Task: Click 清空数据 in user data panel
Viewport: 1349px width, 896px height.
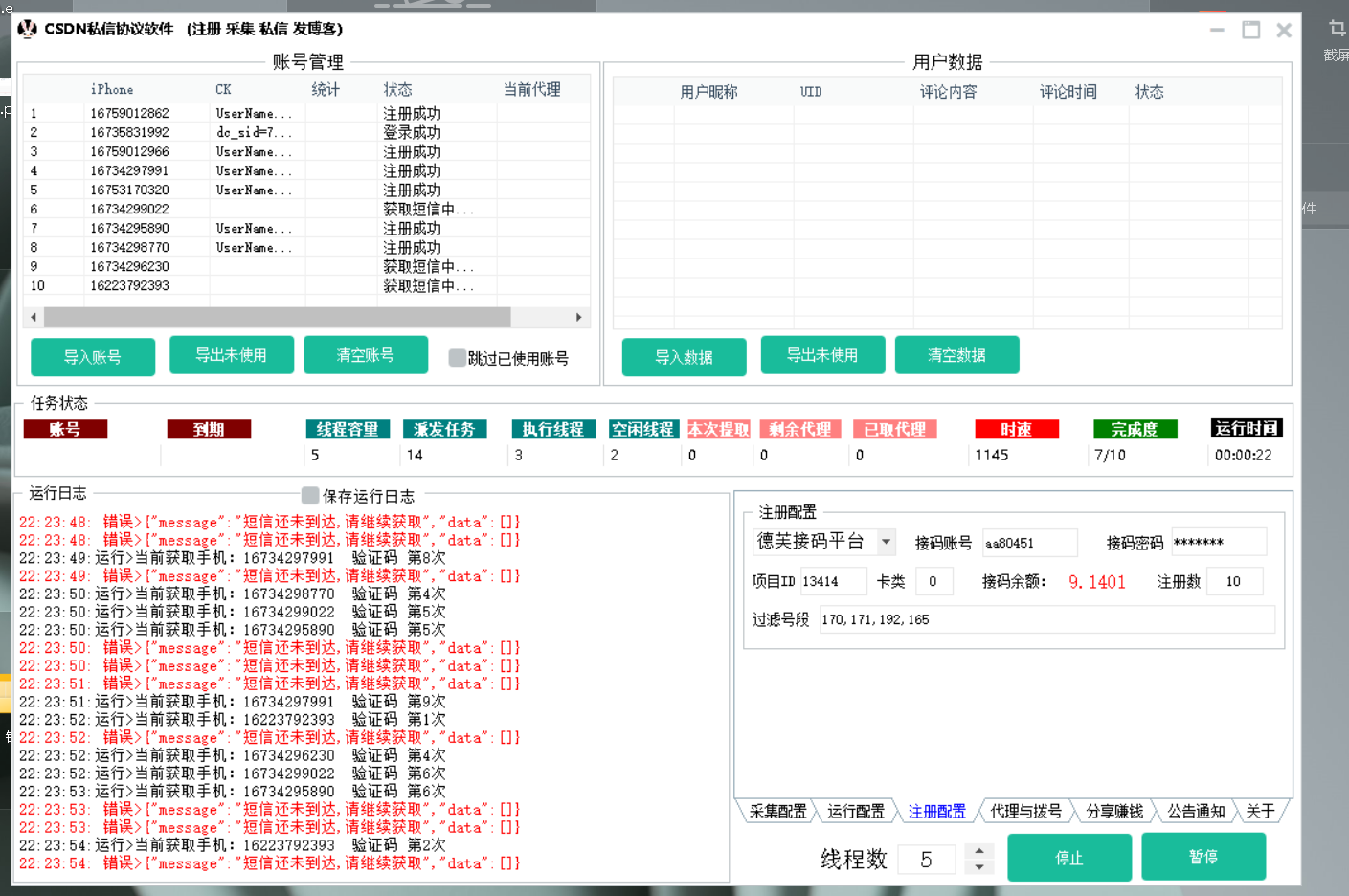Action: (956, 355)
